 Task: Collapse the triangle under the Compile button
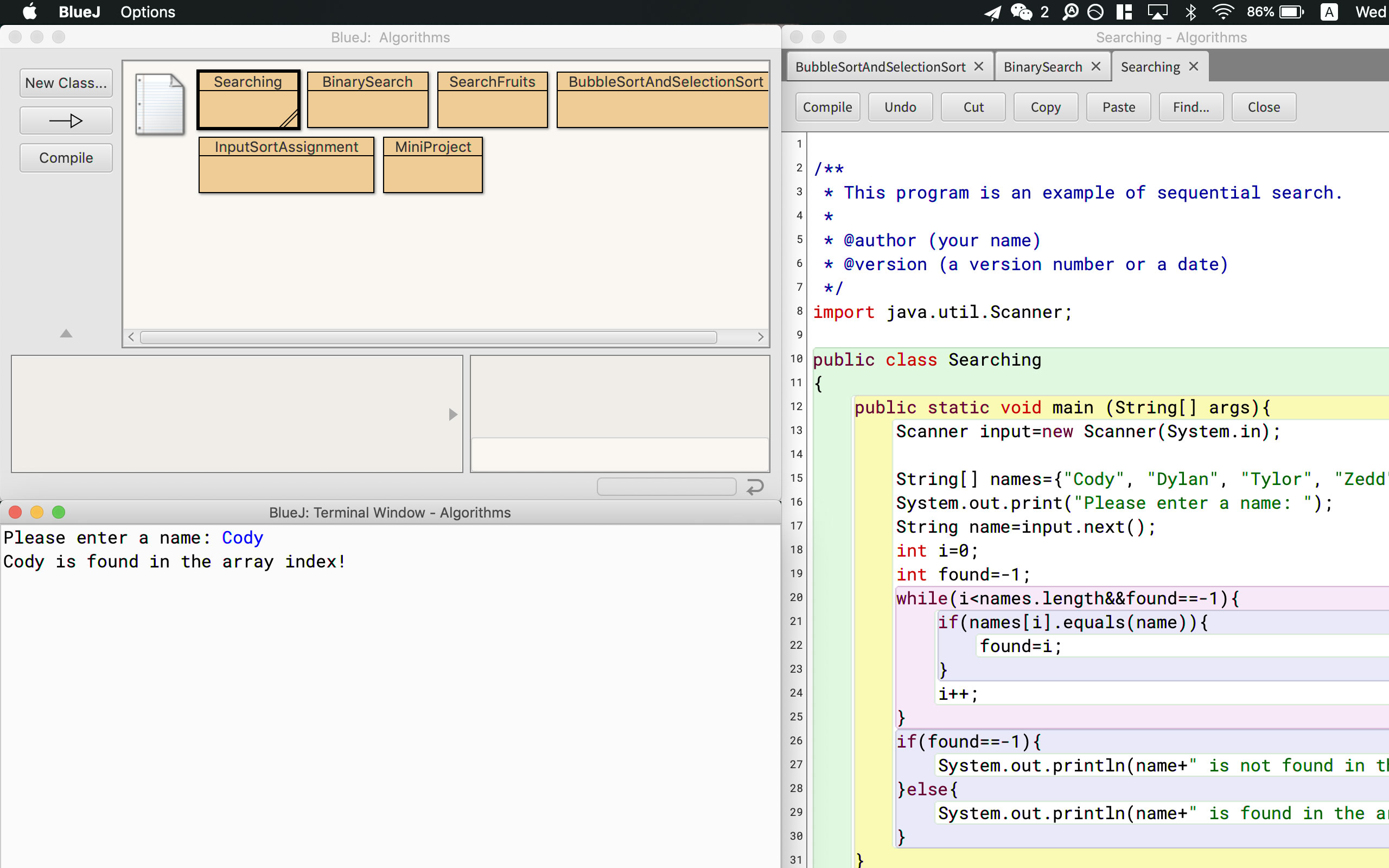click(66, 334)
